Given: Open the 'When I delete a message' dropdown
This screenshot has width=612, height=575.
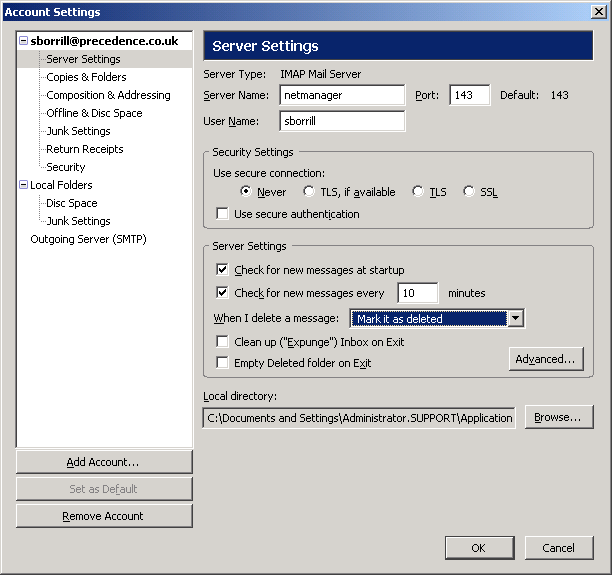Looking at the screenshot, I should coord(516,319).
